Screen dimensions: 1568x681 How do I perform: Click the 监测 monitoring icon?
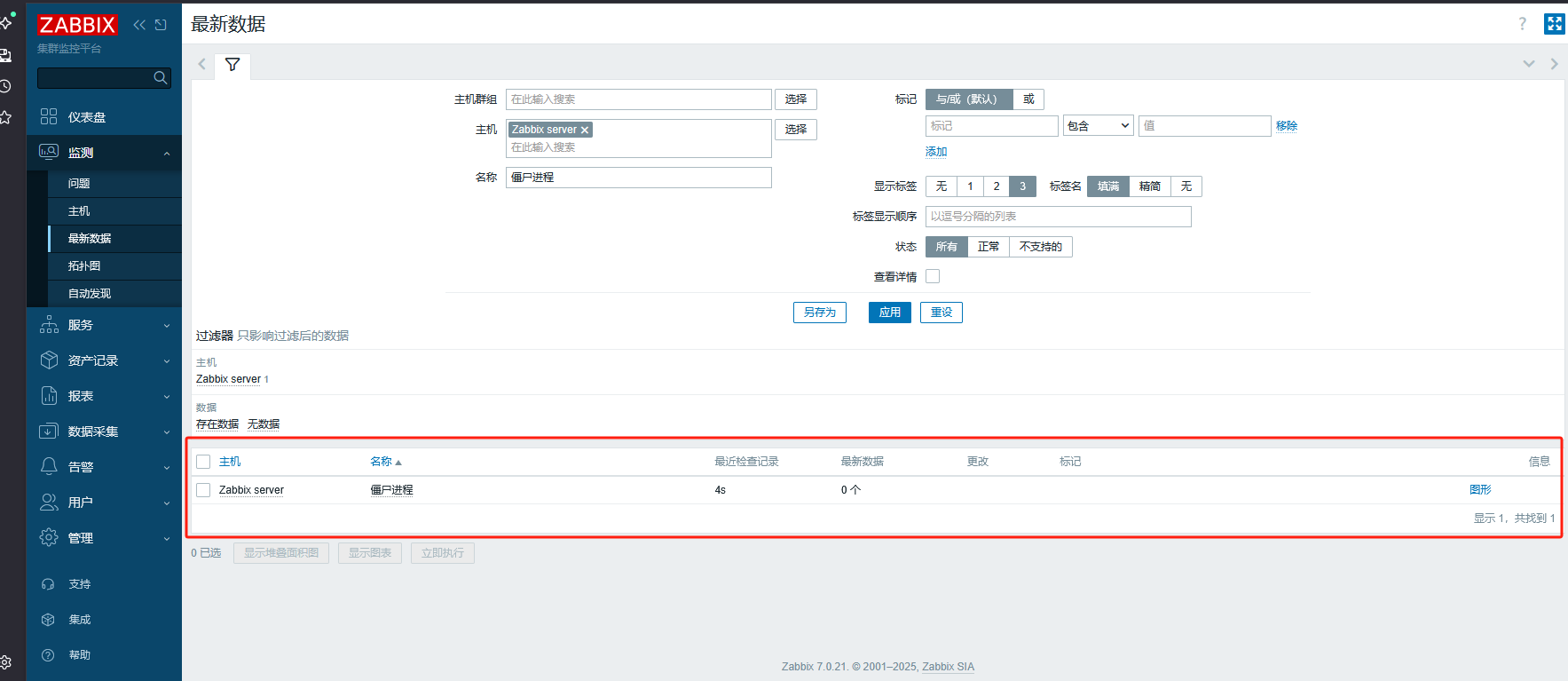point(49,152)
